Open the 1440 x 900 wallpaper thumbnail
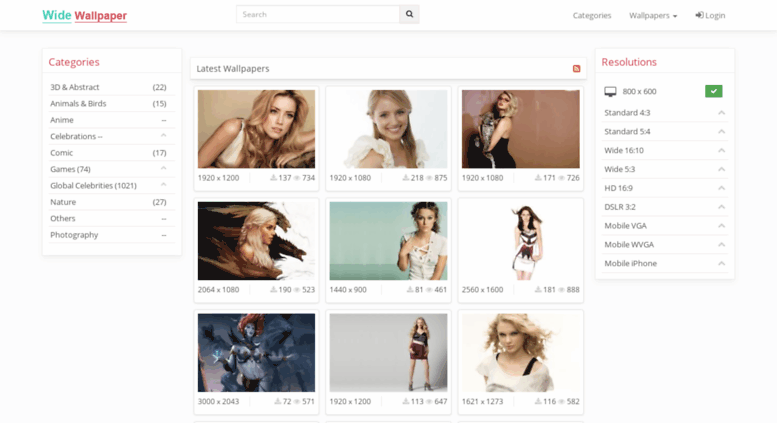Viewport: 777px width, 423px height. (388, 241)
